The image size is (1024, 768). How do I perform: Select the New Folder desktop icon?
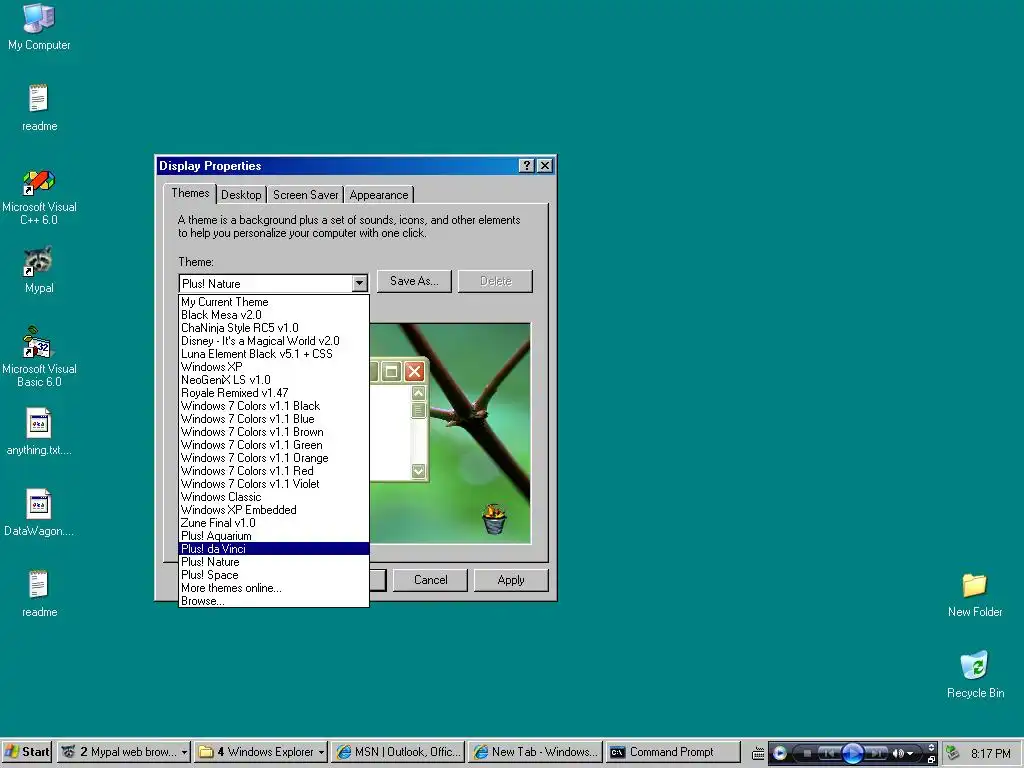[975, 595]
